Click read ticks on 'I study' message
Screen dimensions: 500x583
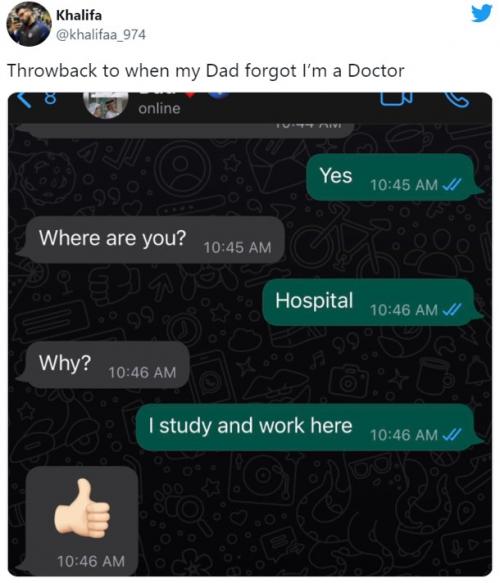[452, 434]
